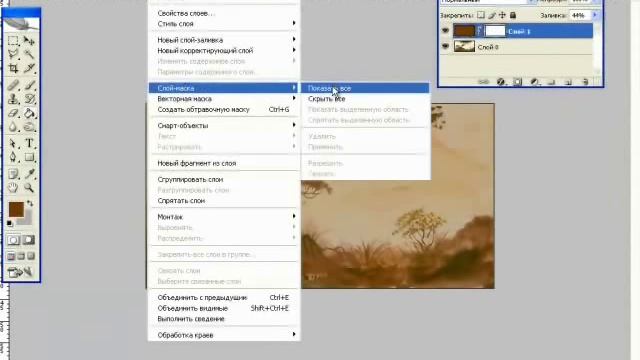
Task: Click the add layer mask icon
Action: [517, 82]
